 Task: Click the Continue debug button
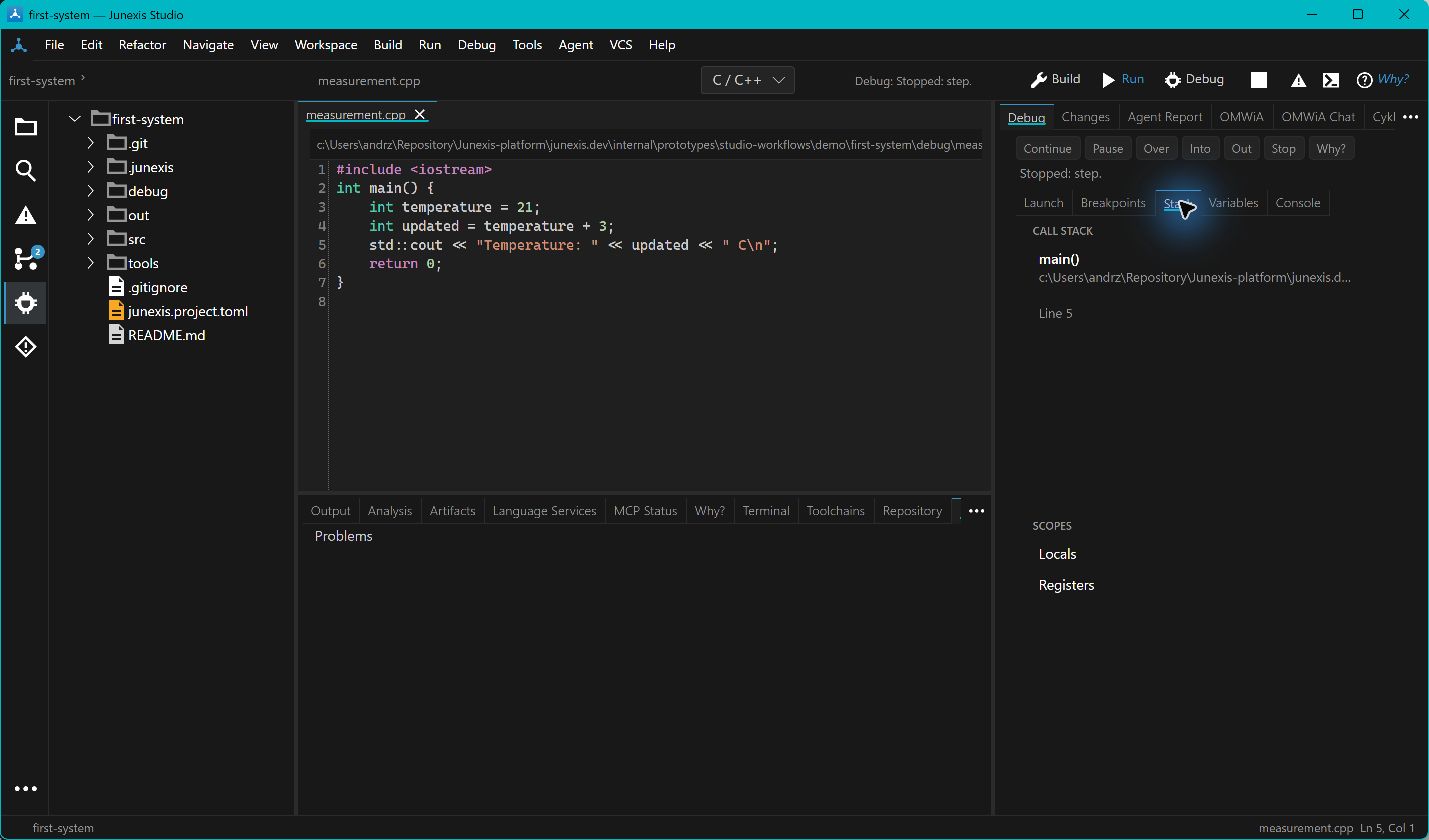1047,149
